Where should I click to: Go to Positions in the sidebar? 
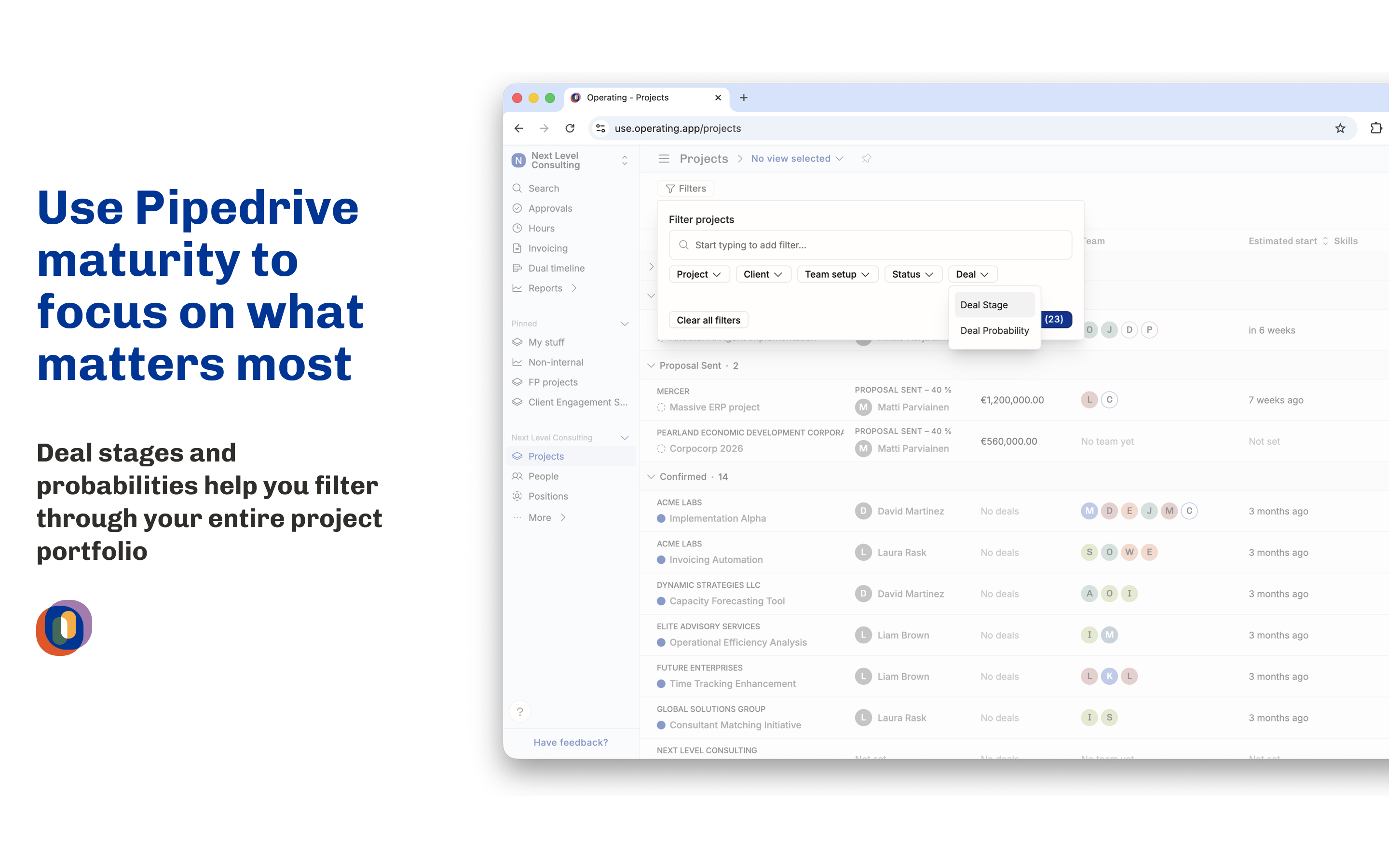point(547,497)
